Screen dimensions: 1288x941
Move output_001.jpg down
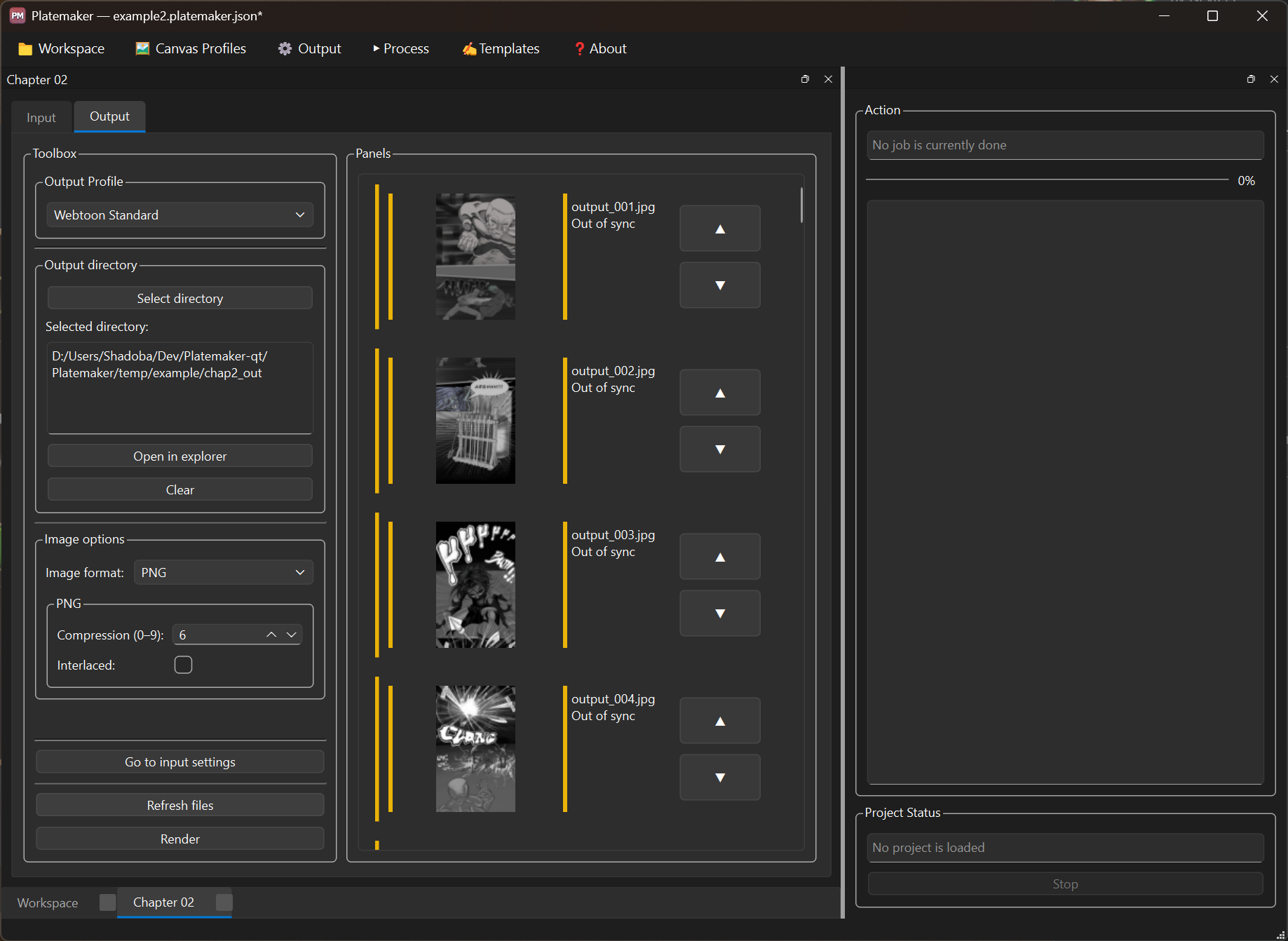720,285
